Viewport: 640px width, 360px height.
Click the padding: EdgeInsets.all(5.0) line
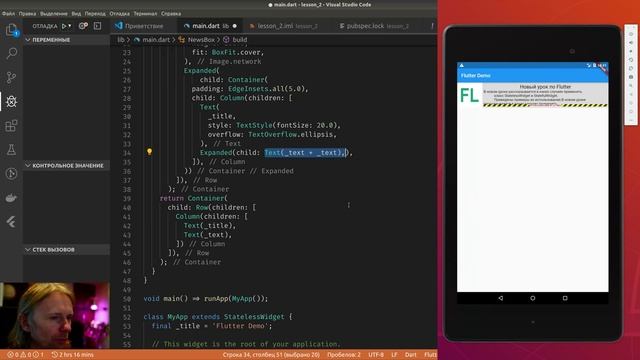point(250,89)
